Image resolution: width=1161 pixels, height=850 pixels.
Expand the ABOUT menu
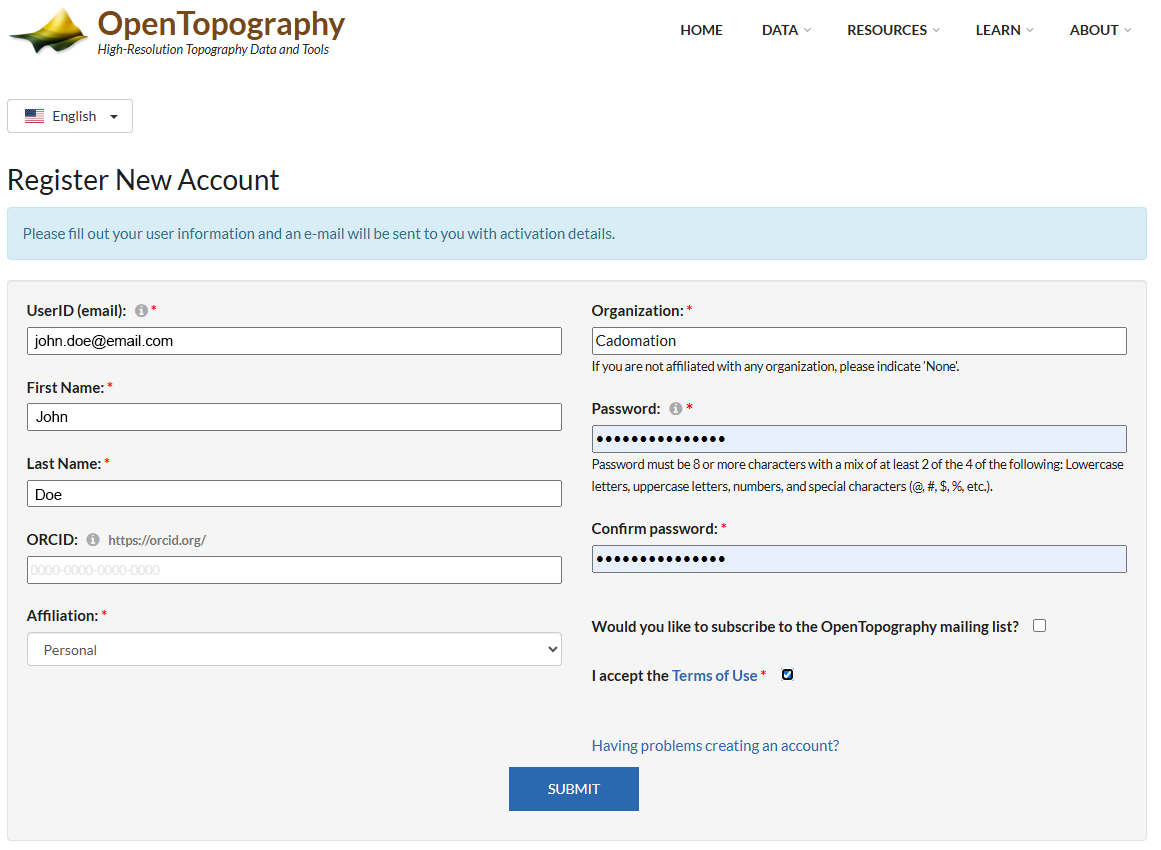(1100, 30)
